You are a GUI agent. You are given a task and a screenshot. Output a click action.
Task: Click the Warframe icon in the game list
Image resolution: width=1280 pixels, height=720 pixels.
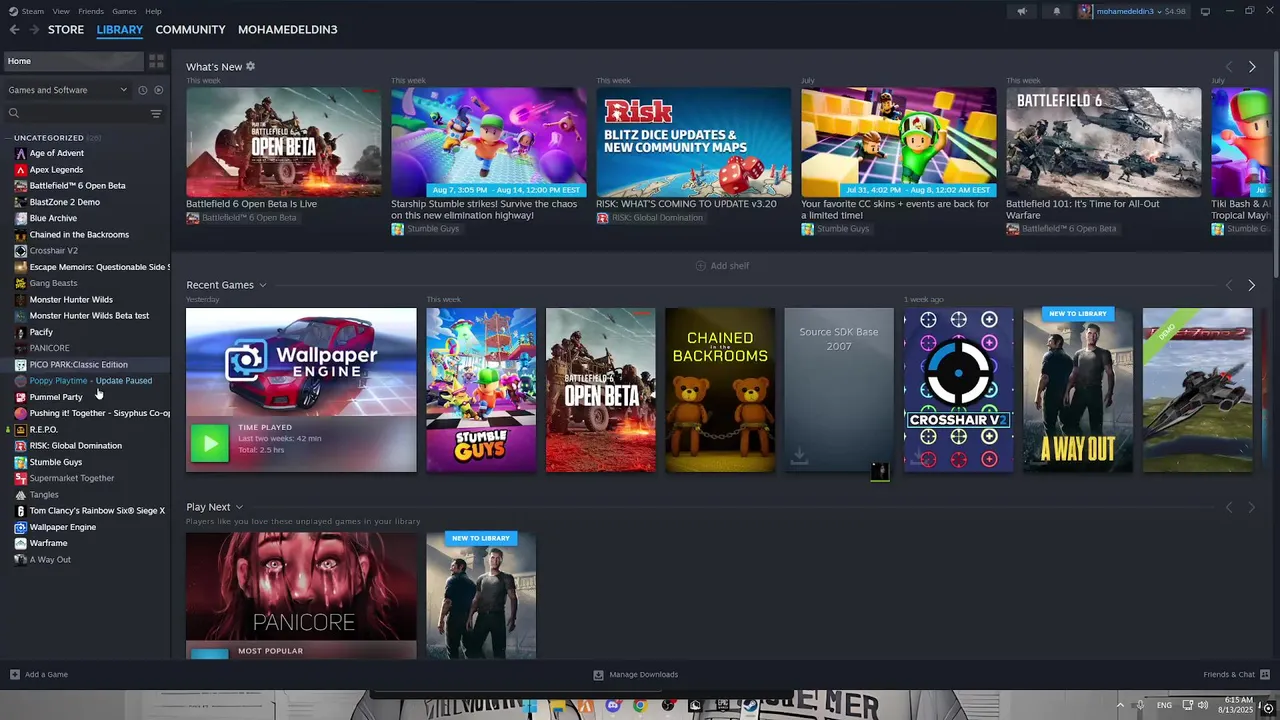[20, 543]
